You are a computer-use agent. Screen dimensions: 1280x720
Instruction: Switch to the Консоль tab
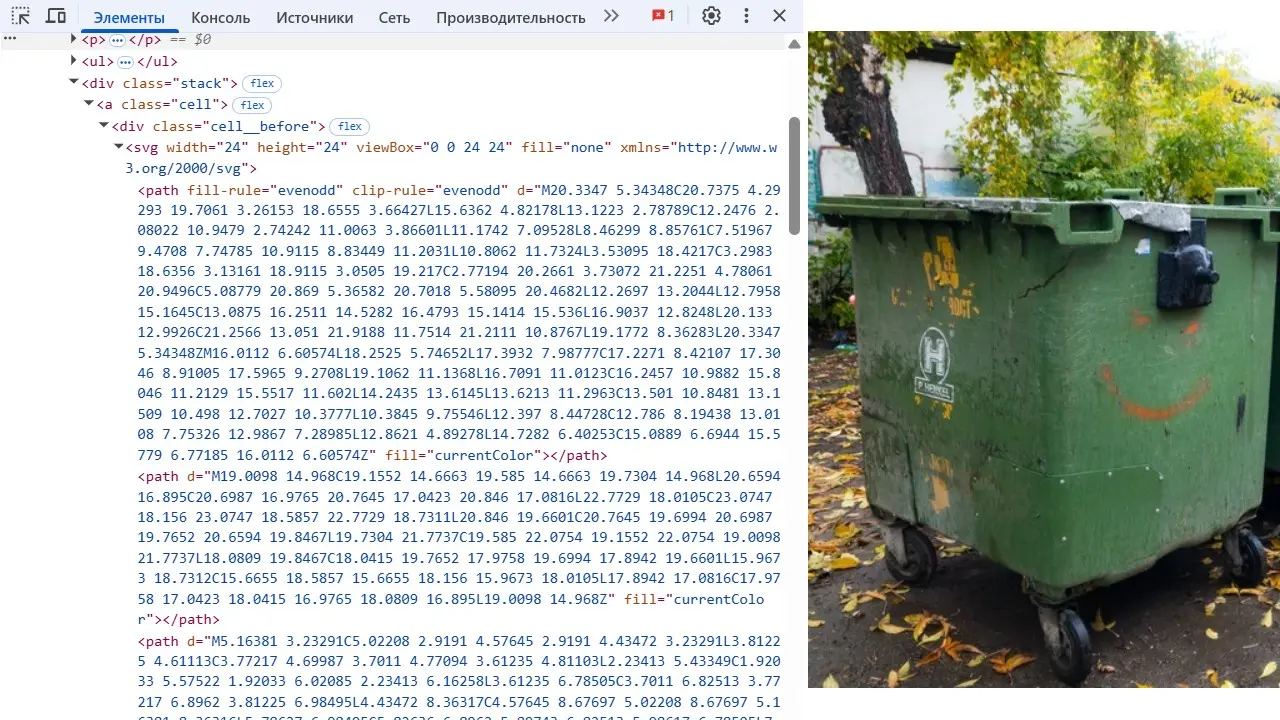[221, 17]
